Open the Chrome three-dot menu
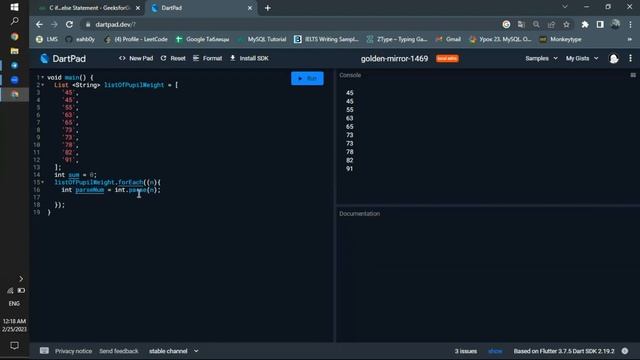The width and height of the screenshot is (640, 360). (x=630, y=24)
